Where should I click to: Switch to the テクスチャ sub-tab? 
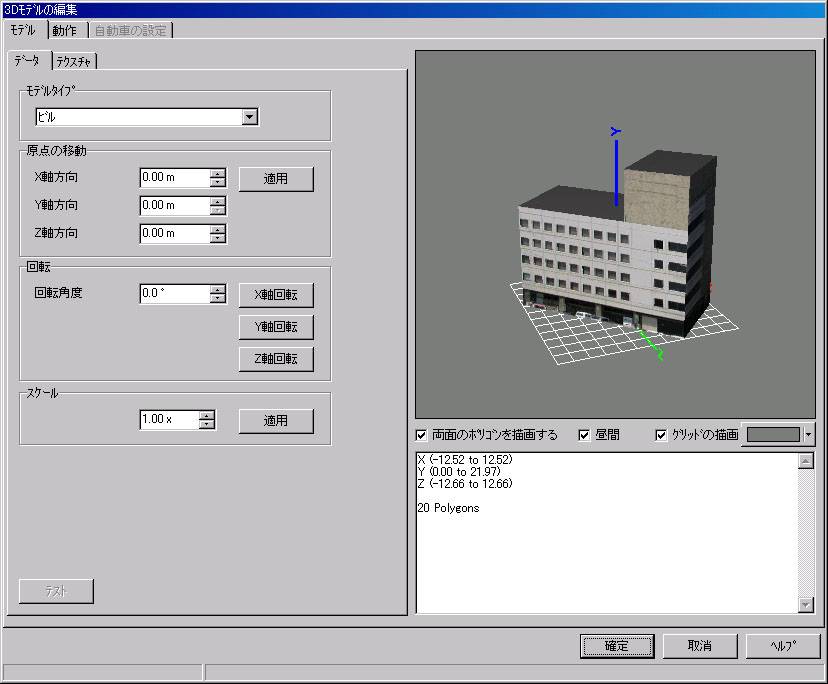coord(74,62)
